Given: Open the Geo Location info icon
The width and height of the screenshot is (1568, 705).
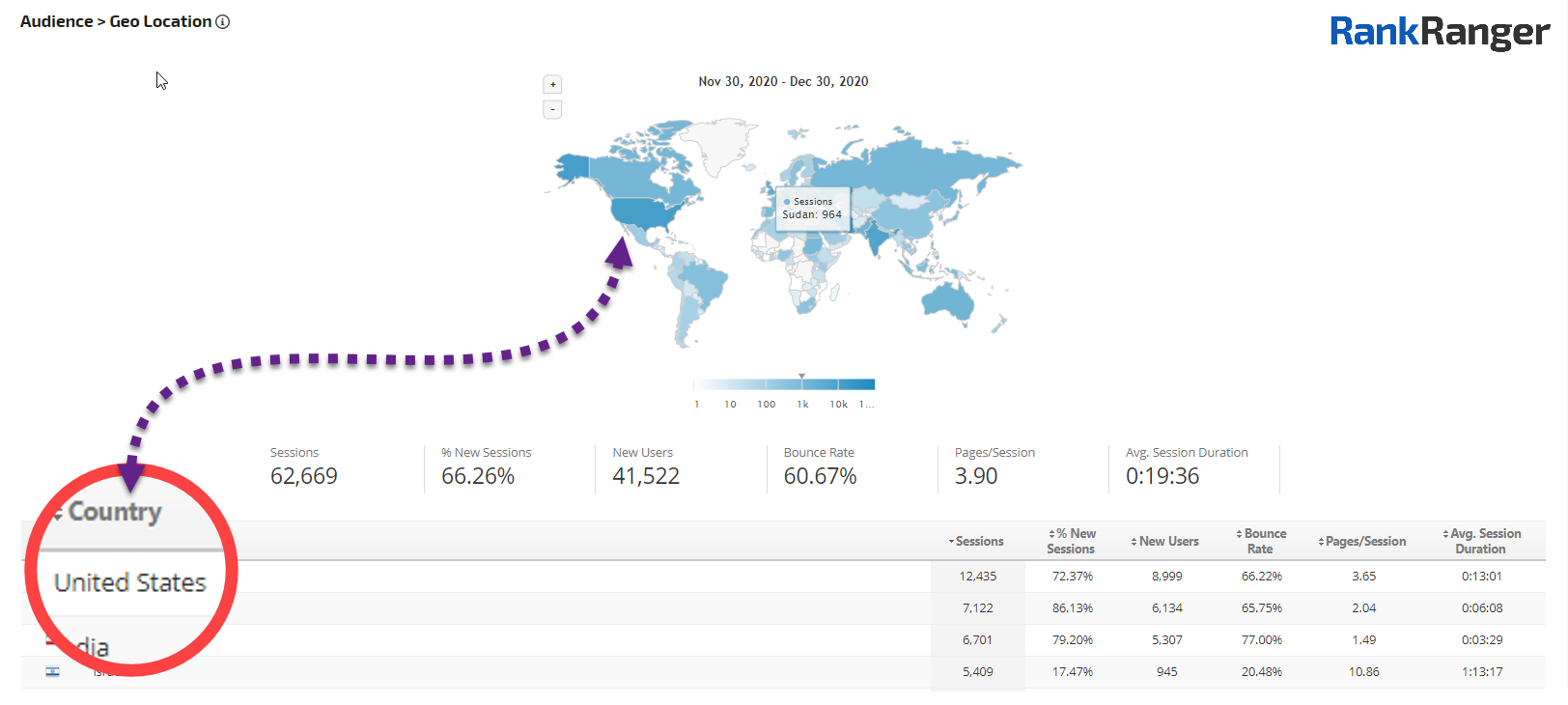Looking at the screenshot, I should point(223,22).
